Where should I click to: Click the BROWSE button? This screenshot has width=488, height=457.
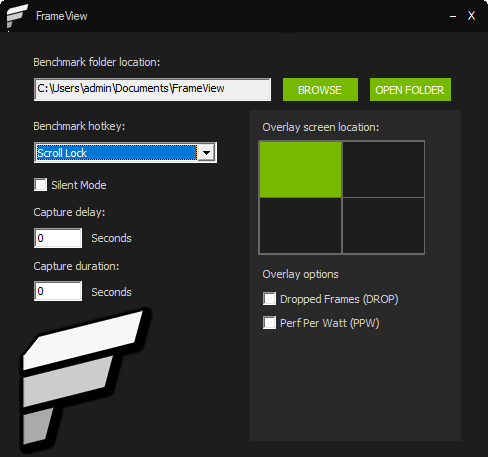pos(320,90)
